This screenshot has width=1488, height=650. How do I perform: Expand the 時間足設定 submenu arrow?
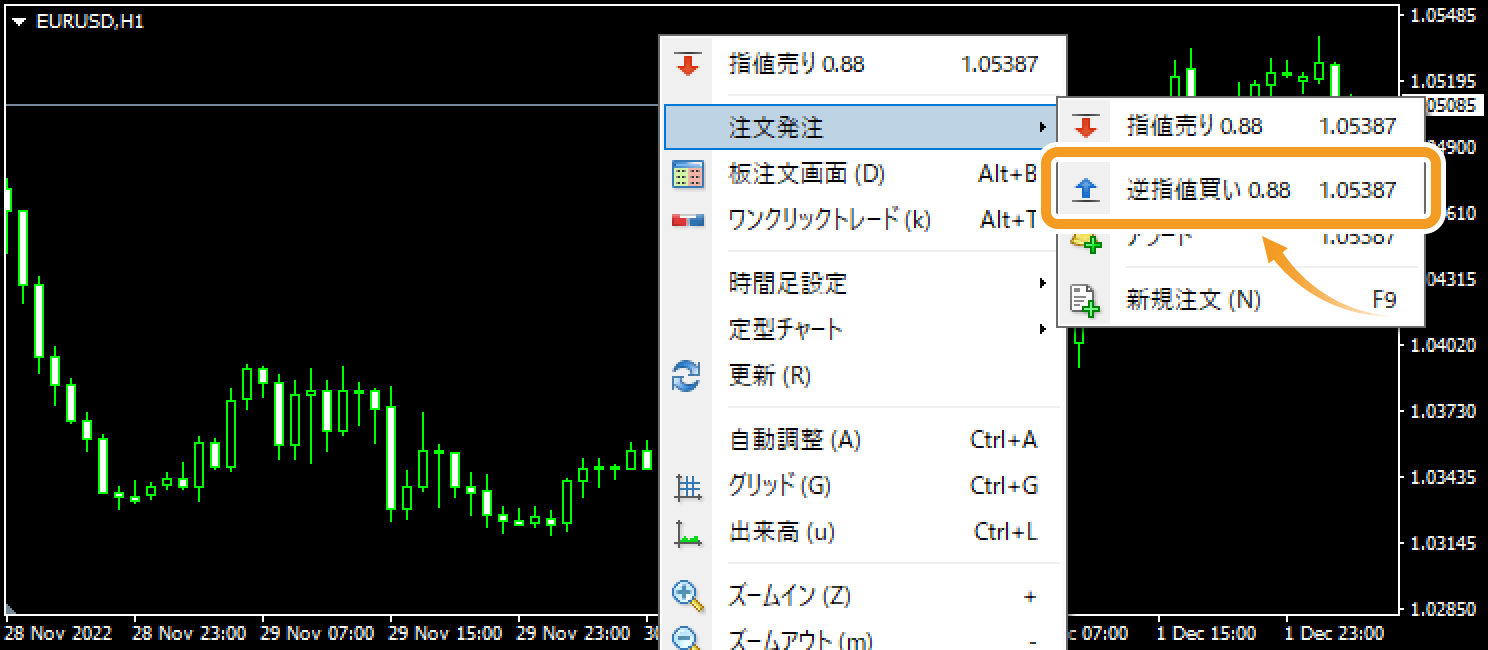click(1042, 283)
